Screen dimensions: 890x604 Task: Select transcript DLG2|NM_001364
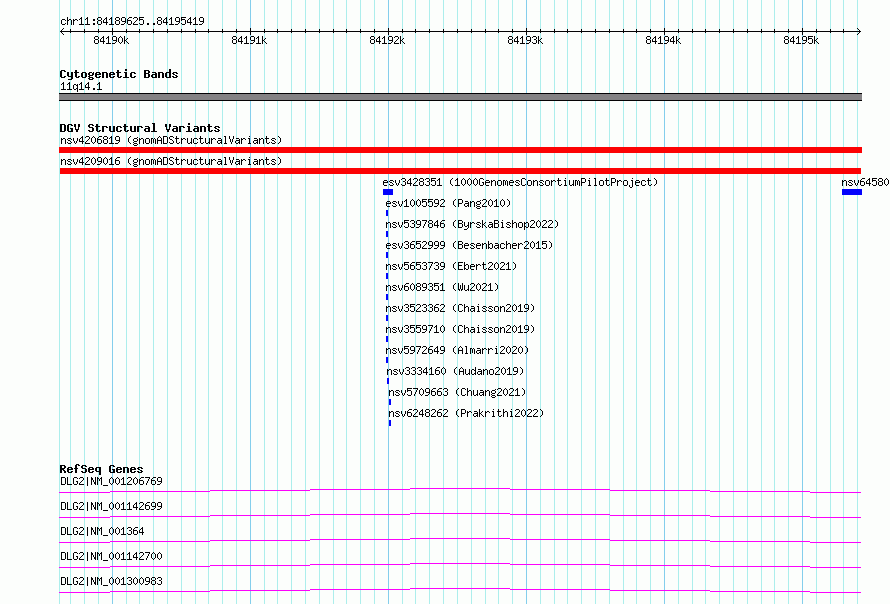click(x=102, y=531)
